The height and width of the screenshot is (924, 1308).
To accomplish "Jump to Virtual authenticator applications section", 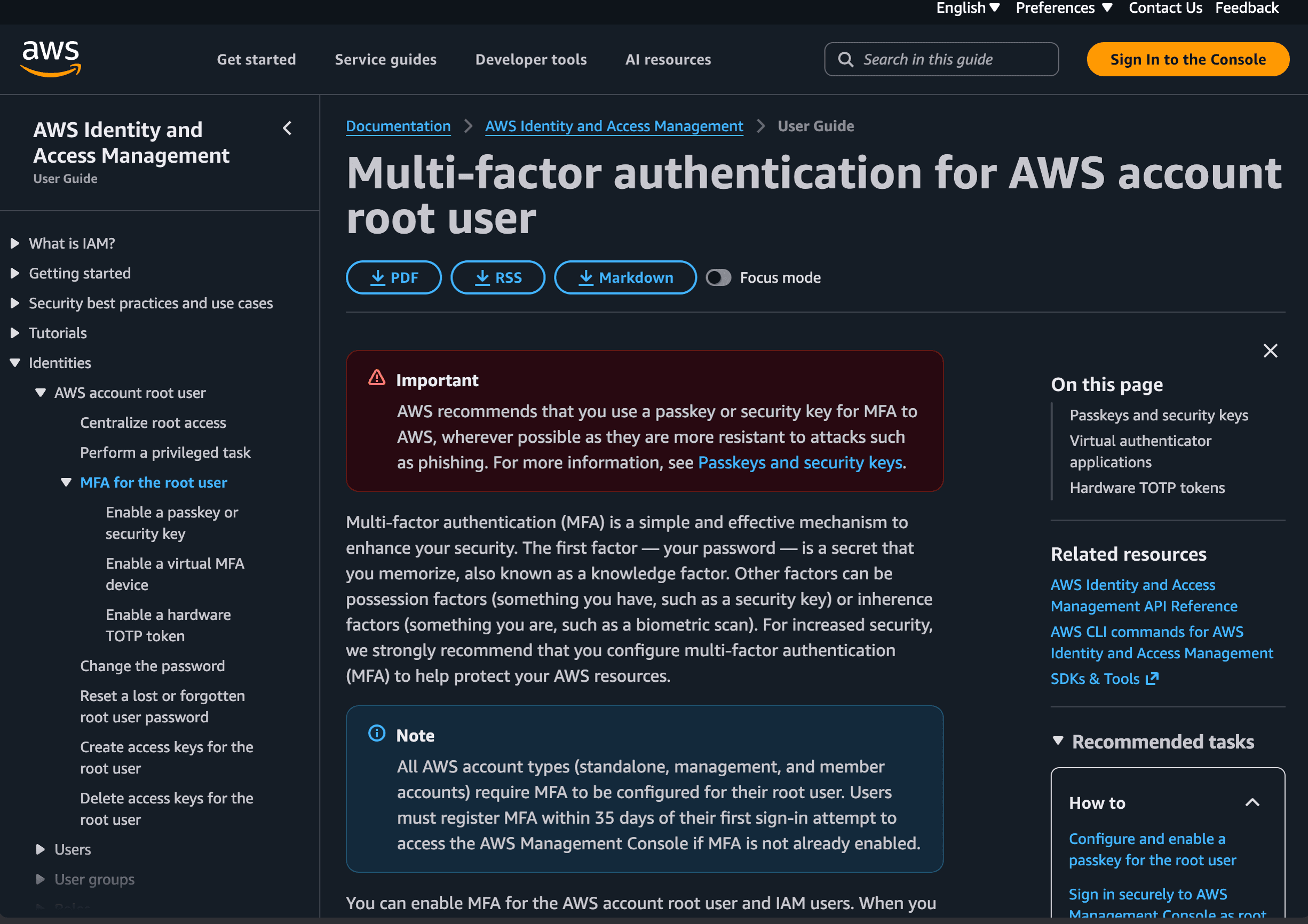I will (1140, 451).
